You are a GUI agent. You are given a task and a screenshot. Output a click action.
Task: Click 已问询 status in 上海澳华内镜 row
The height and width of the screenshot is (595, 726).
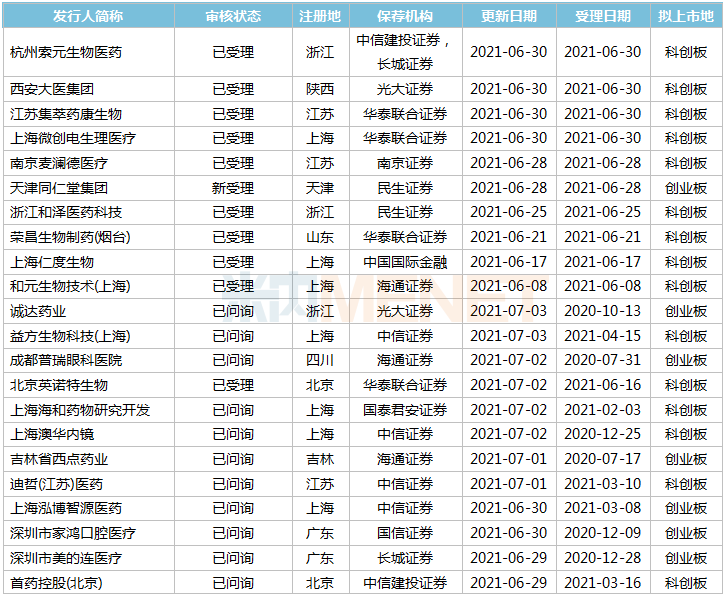point(233,434)
